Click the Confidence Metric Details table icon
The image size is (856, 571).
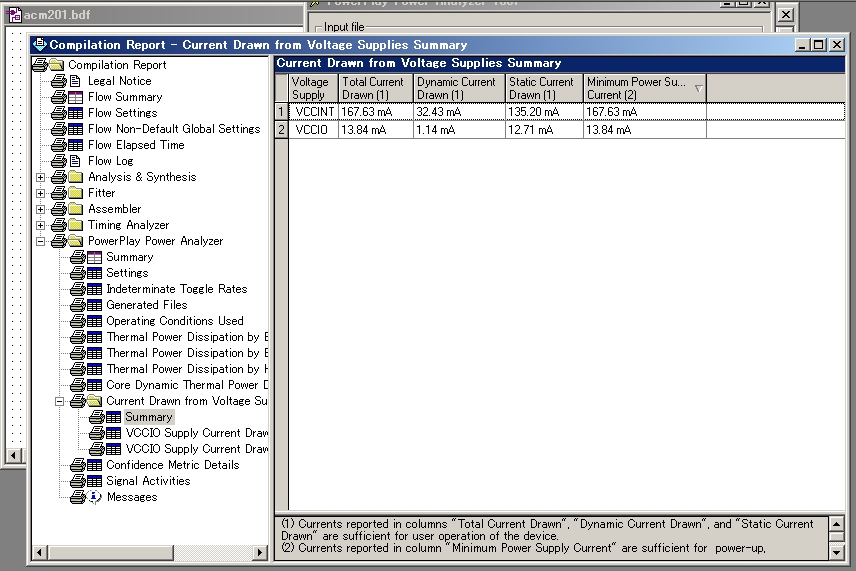[93, 465]
